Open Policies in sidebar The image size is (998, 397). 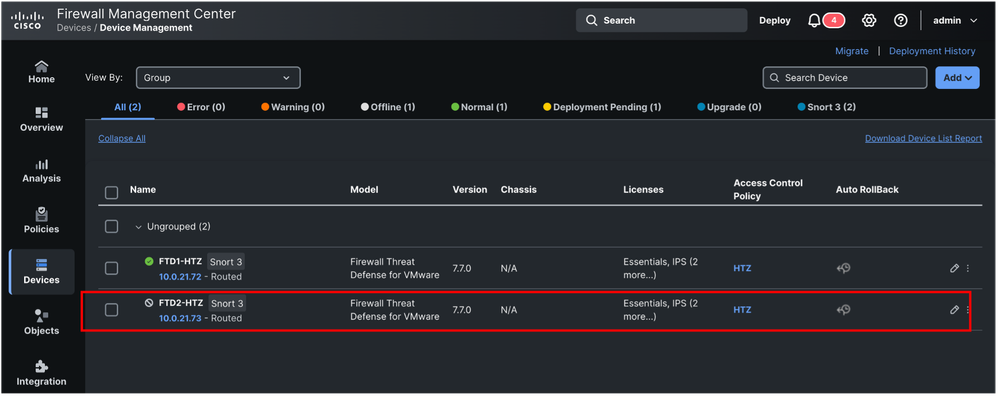pyautogui.click(x=41, y=221)
